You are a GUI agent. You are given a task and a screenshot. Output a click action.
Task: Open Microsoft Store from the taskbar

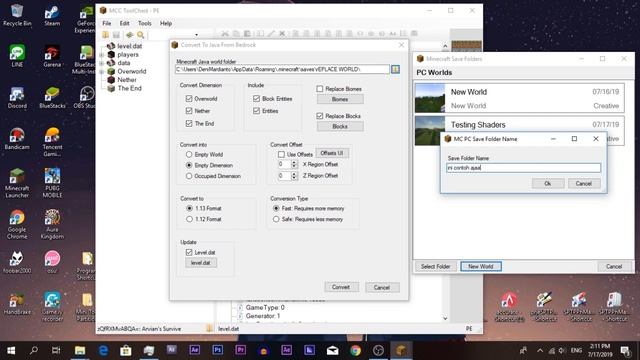pos(126,351)
